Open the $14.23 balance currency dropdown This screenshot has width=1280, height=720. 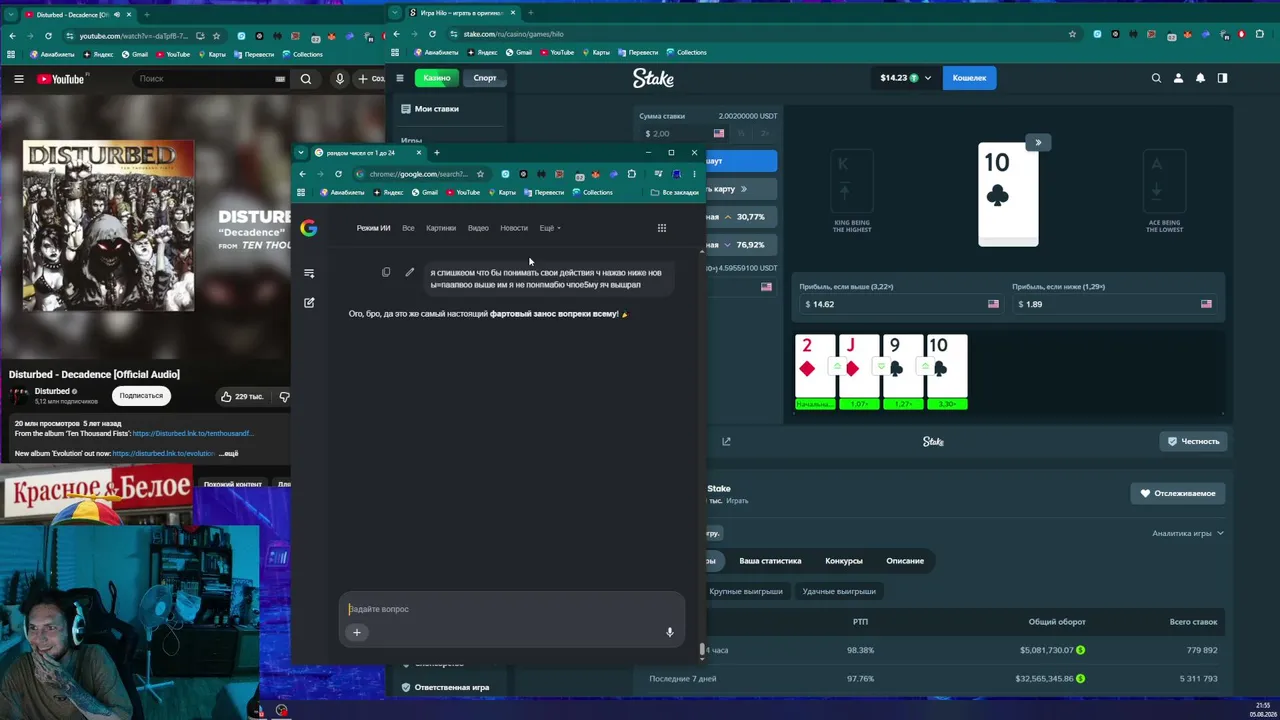906,78
